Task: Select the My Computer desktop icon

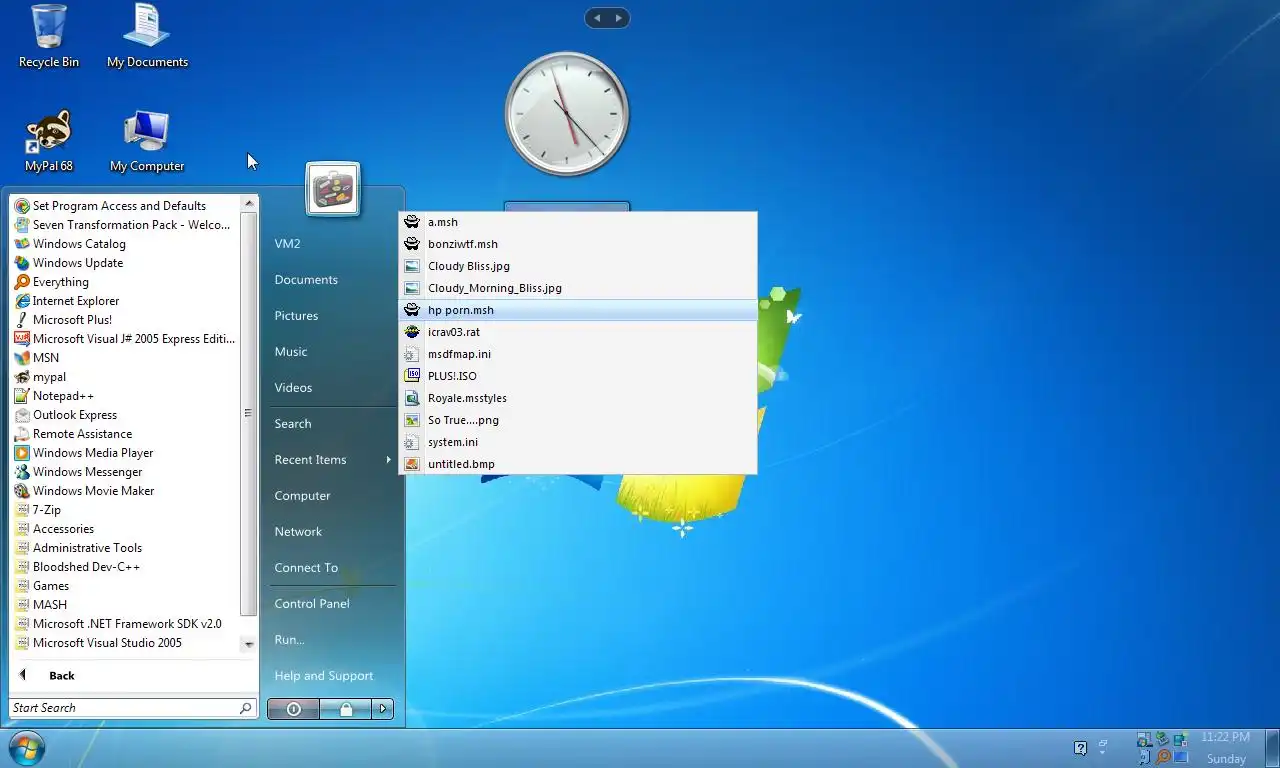Action: click(147, 141)
